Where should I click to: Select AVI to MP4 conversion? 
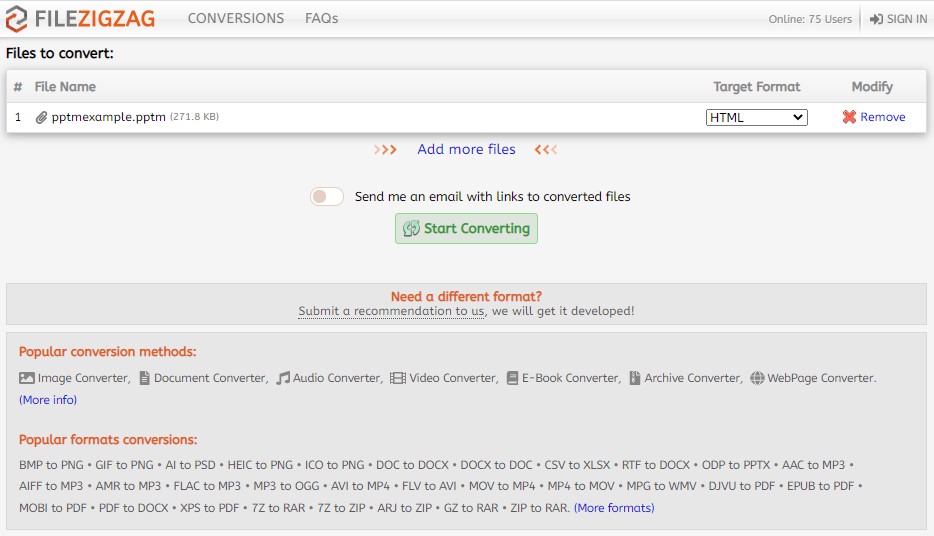[360, 486]
